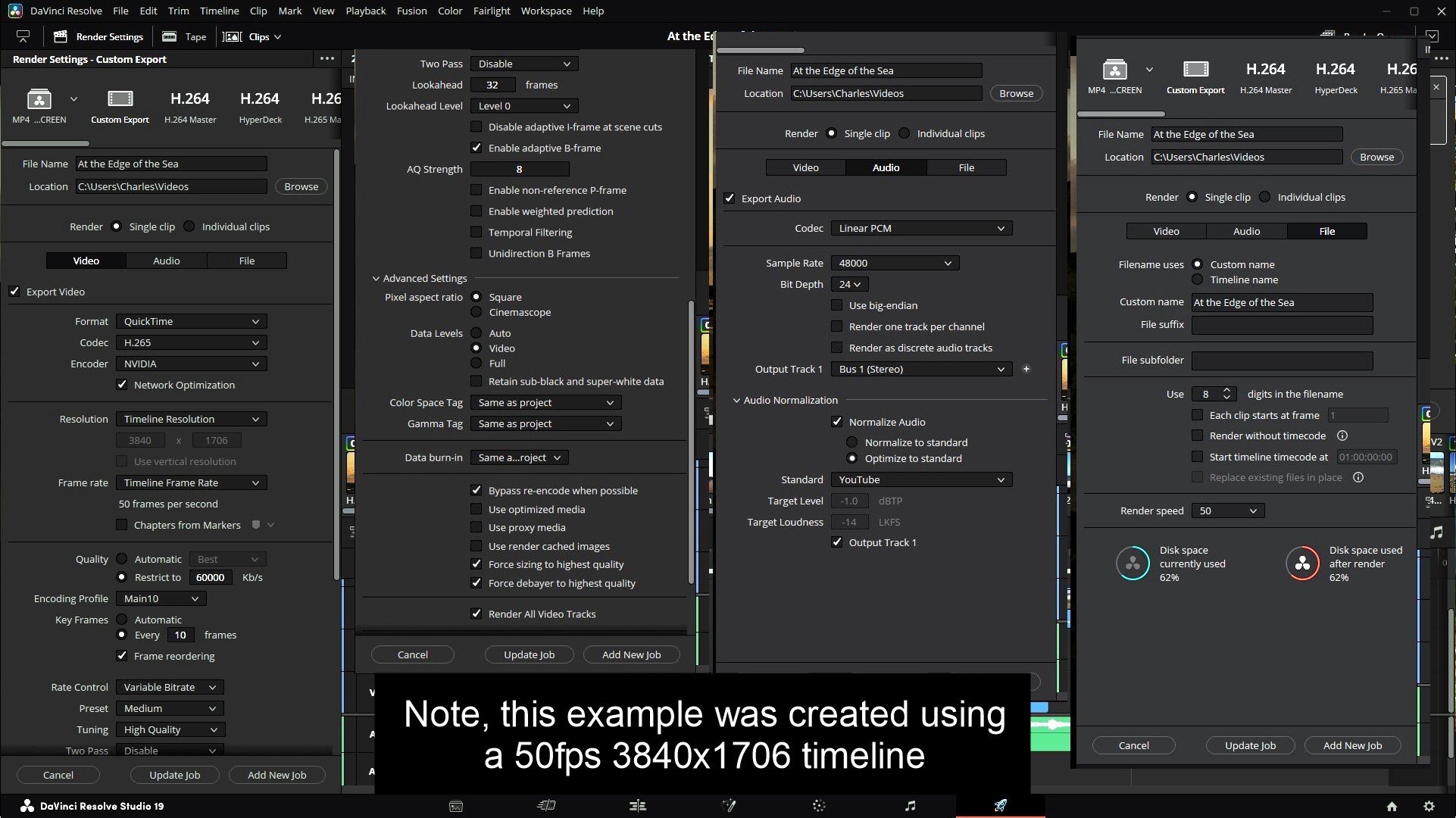Toggle the Tape toolbar button
This screenshot has width=1456, height=818.
point(184,36)
